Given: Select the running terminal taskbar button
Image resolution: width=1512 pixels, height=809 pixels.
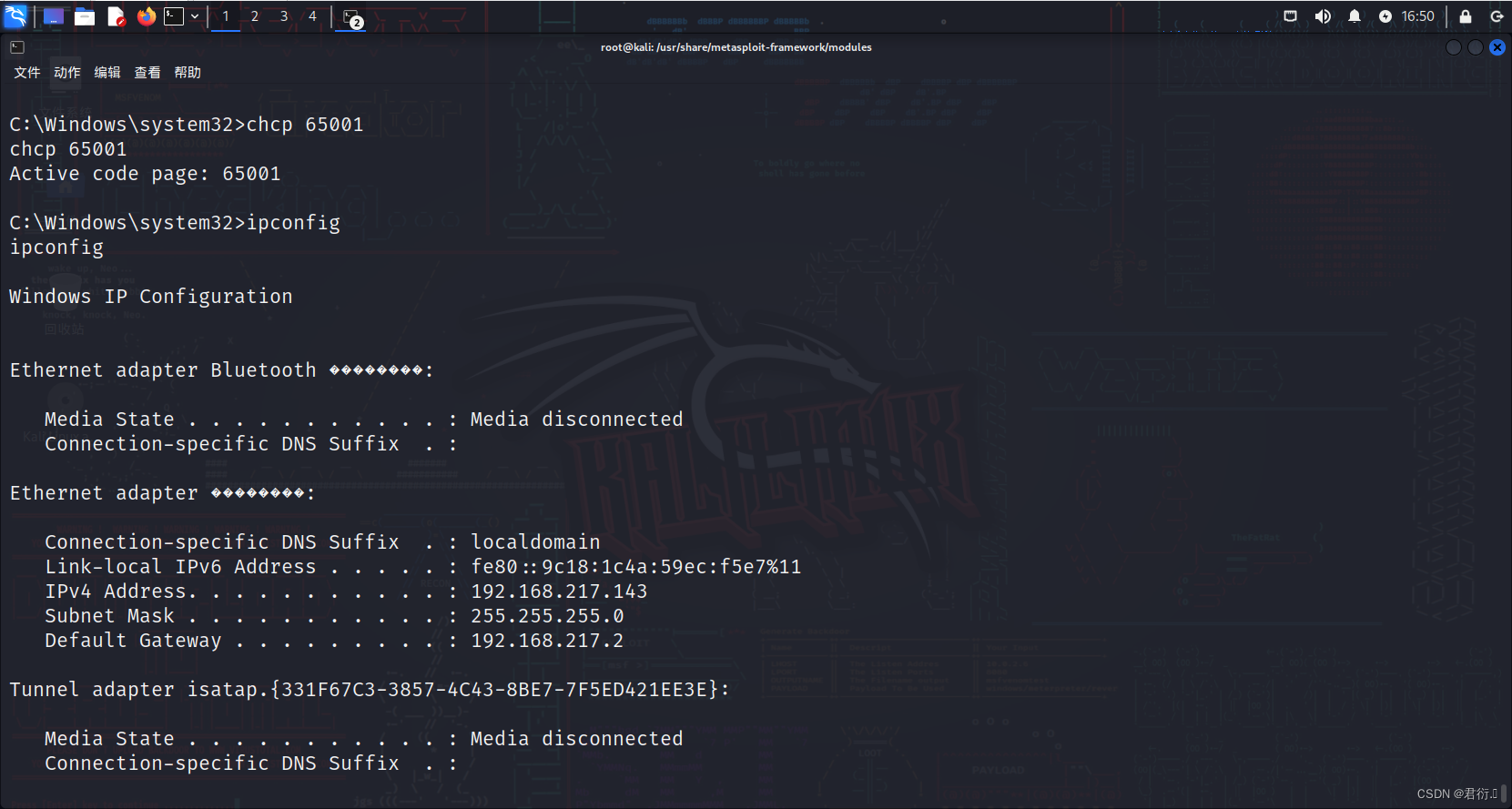Looking at the screenshot, I should pos(353,17).
